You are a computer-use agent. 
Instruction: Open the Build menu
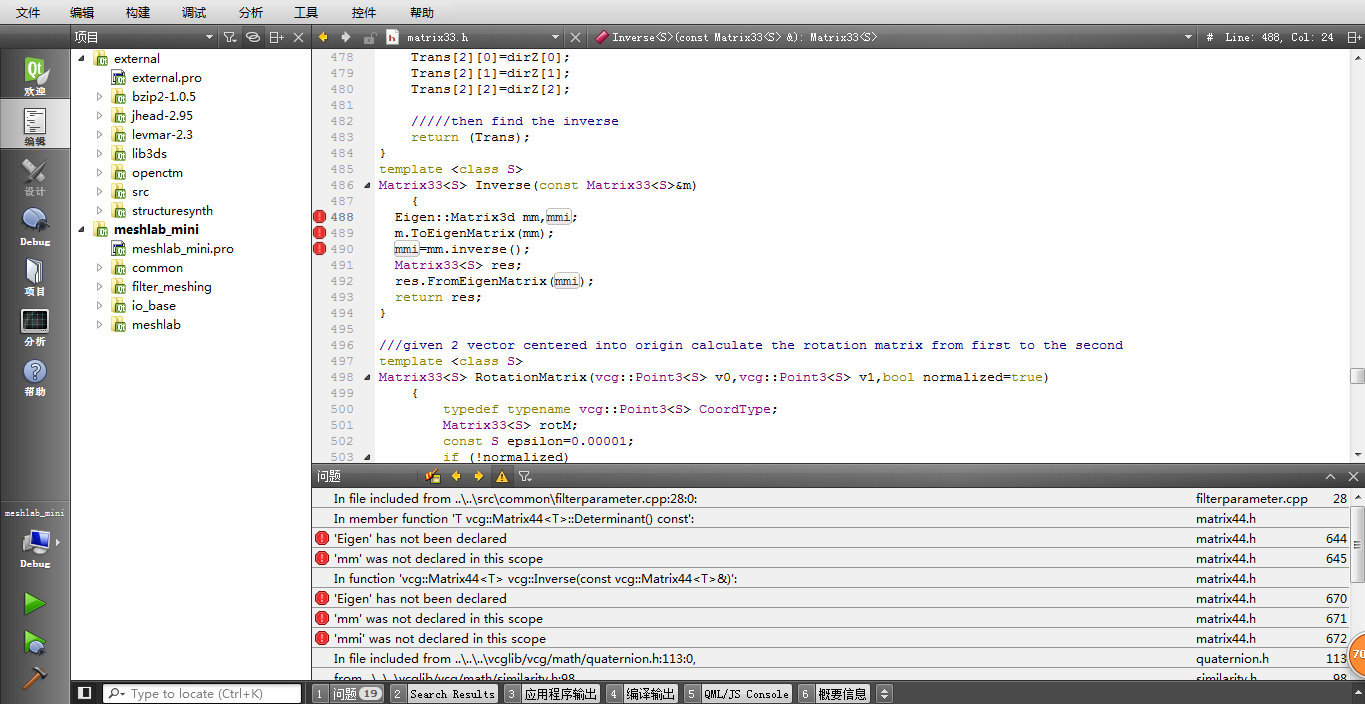[x=138, y=13]
